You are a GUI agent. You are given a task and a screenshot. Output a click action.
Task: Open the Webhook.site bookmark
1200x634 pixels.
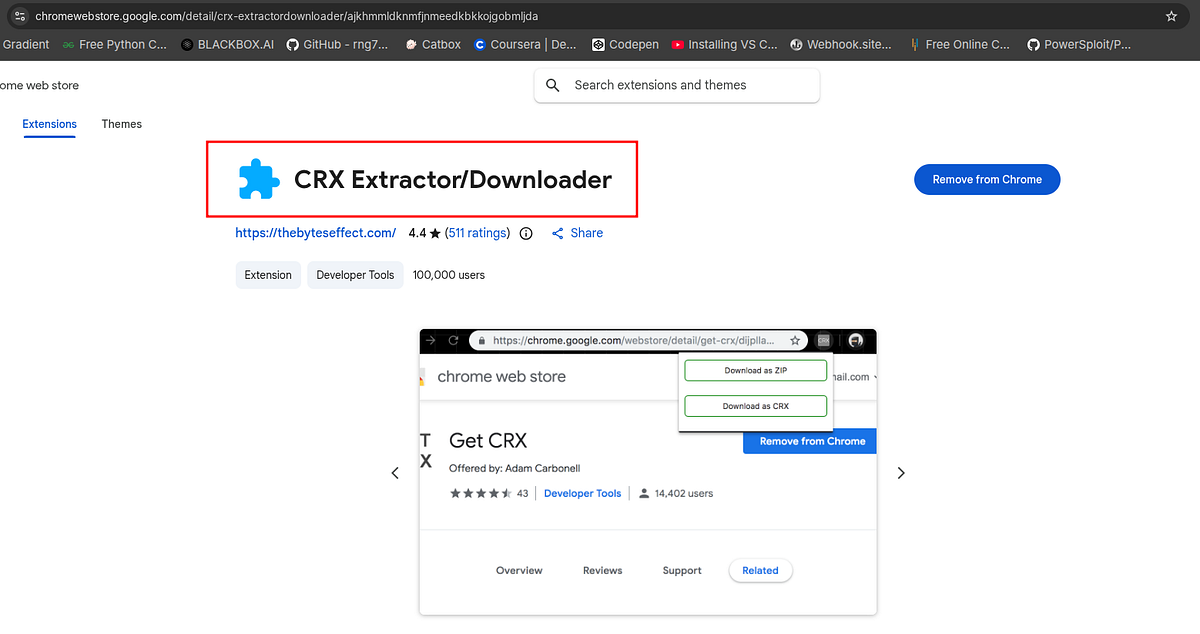tap(841, 44)
